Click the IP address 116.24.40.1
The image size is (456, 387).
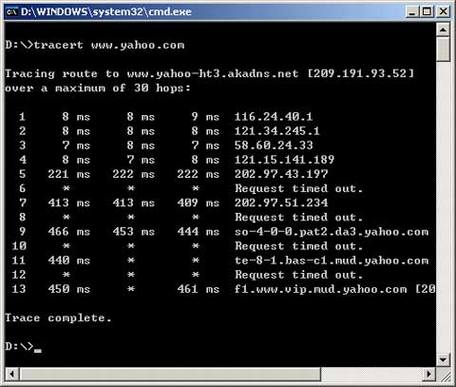(273, 117)
